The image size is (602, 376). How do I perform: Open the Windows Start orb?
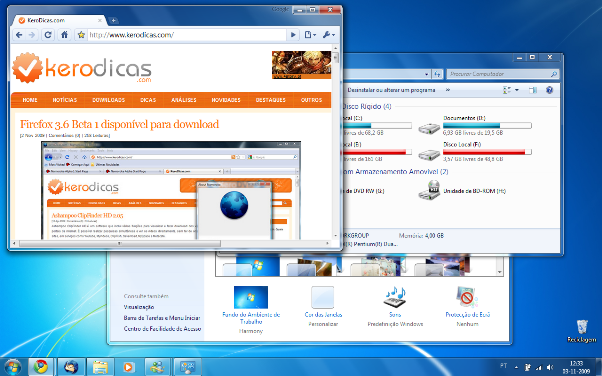click(x=13, y=367)
